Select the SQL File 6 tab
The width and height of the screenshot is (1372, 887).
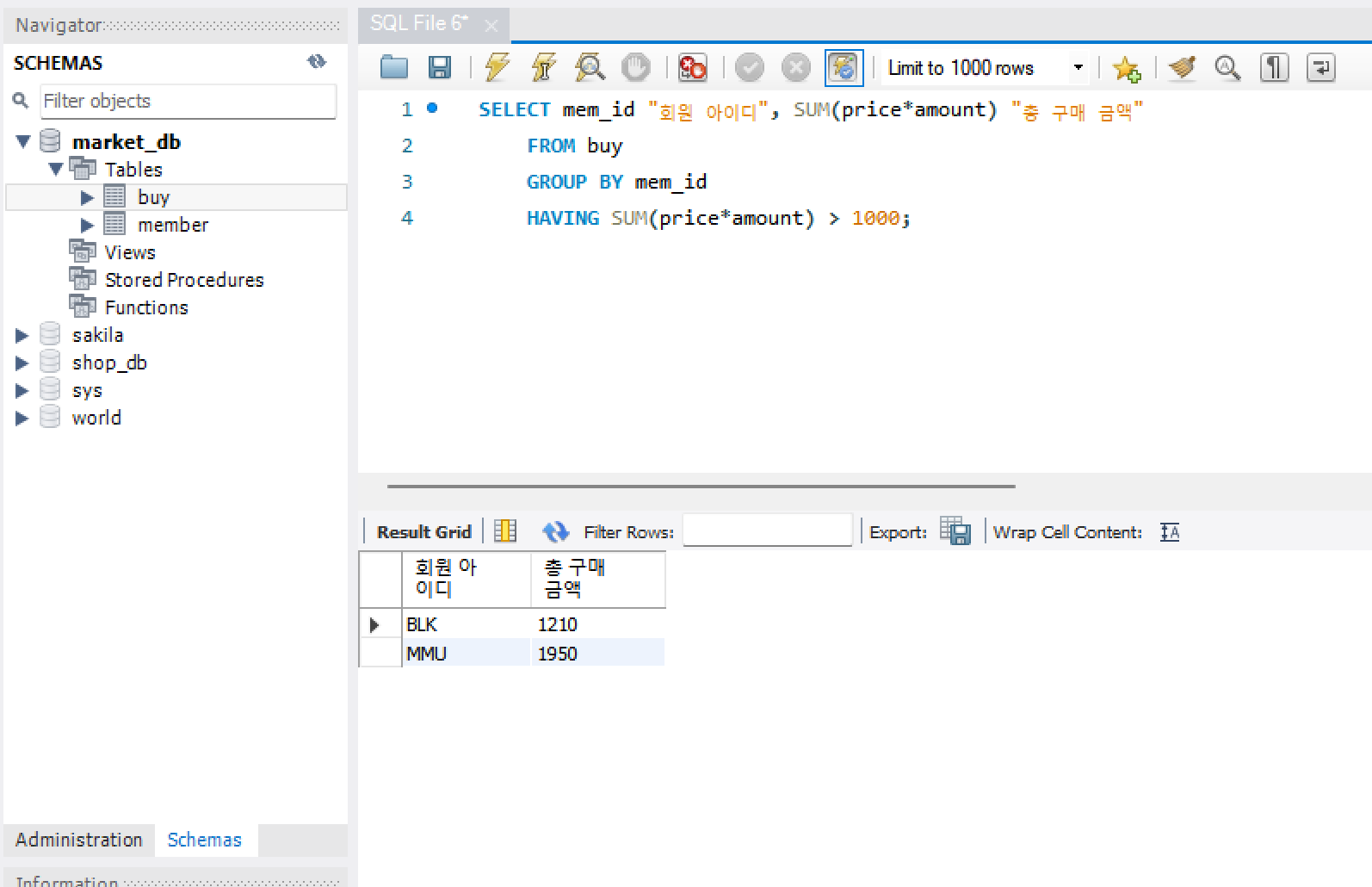(x=418, y=23)
